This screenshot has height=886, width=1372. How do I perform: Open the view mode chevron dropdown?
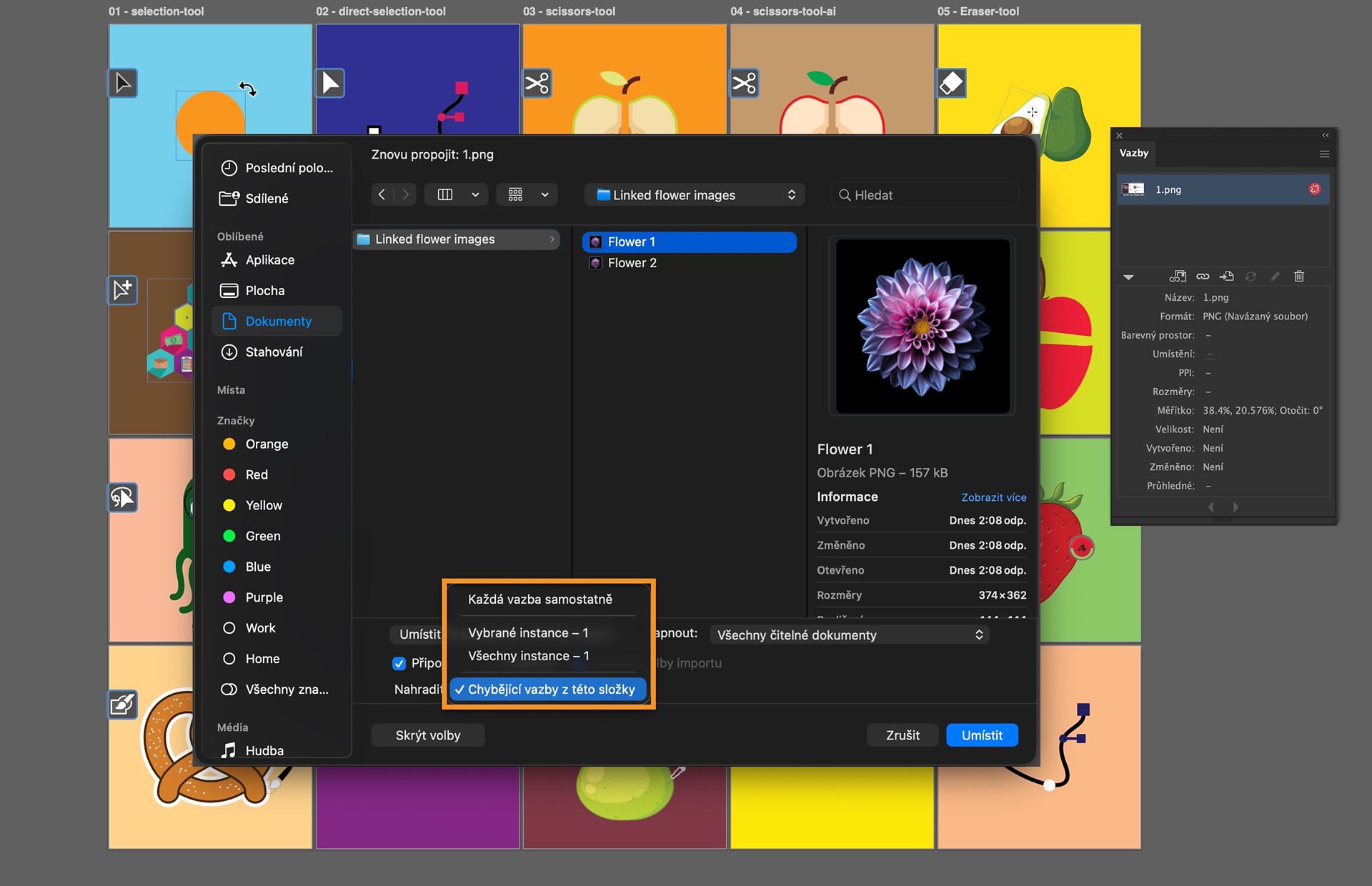point(474,194)
